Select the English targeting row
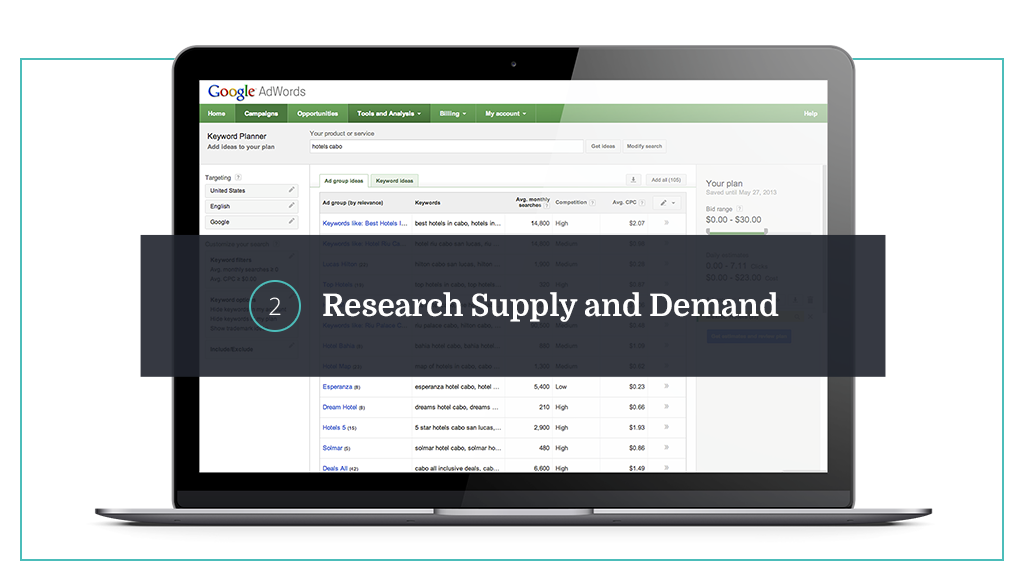 pyautogui.click(x=251, y=206)
